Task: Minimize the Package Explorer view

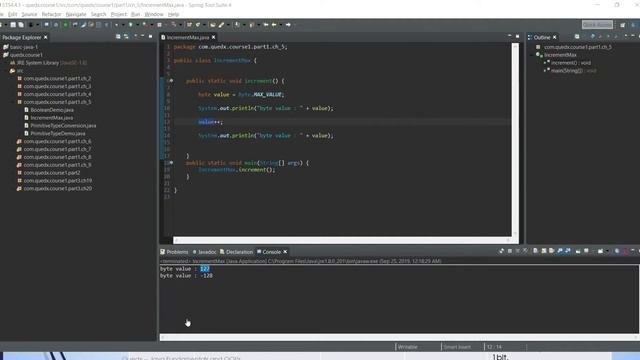Action: (142, 36)
